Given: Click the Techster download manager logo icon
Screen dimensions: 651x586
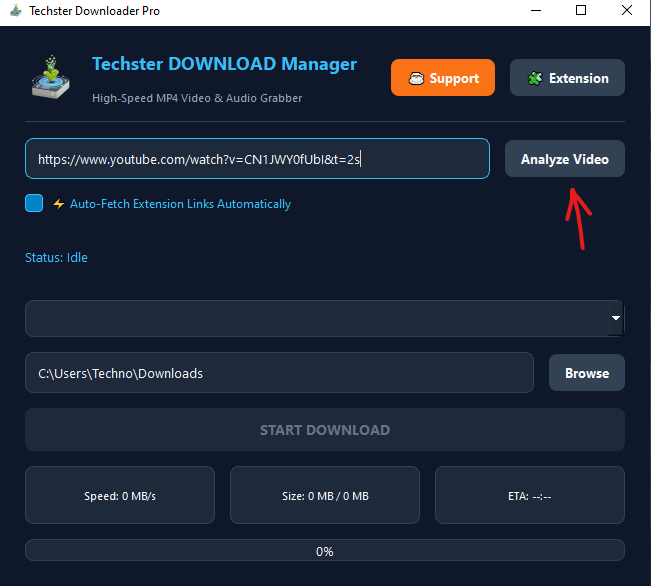Looking at the screenshot, I should tap(51, 77).
